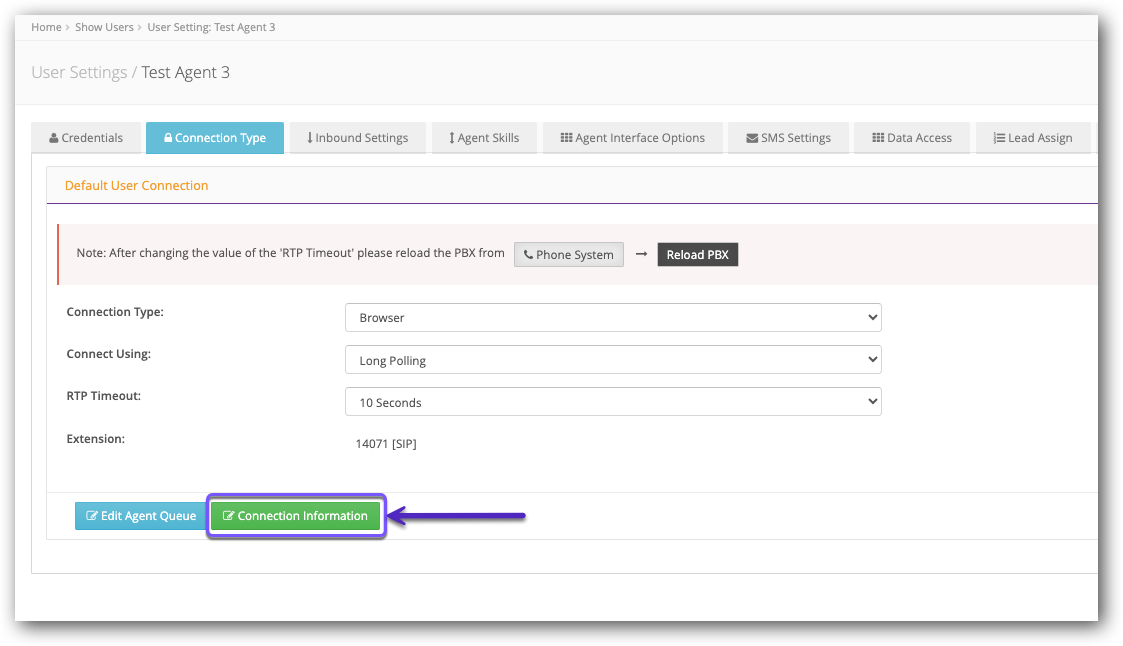Navigate to Home breadcrumb link
Viewport: 1123px width, 646px height.
46,27
